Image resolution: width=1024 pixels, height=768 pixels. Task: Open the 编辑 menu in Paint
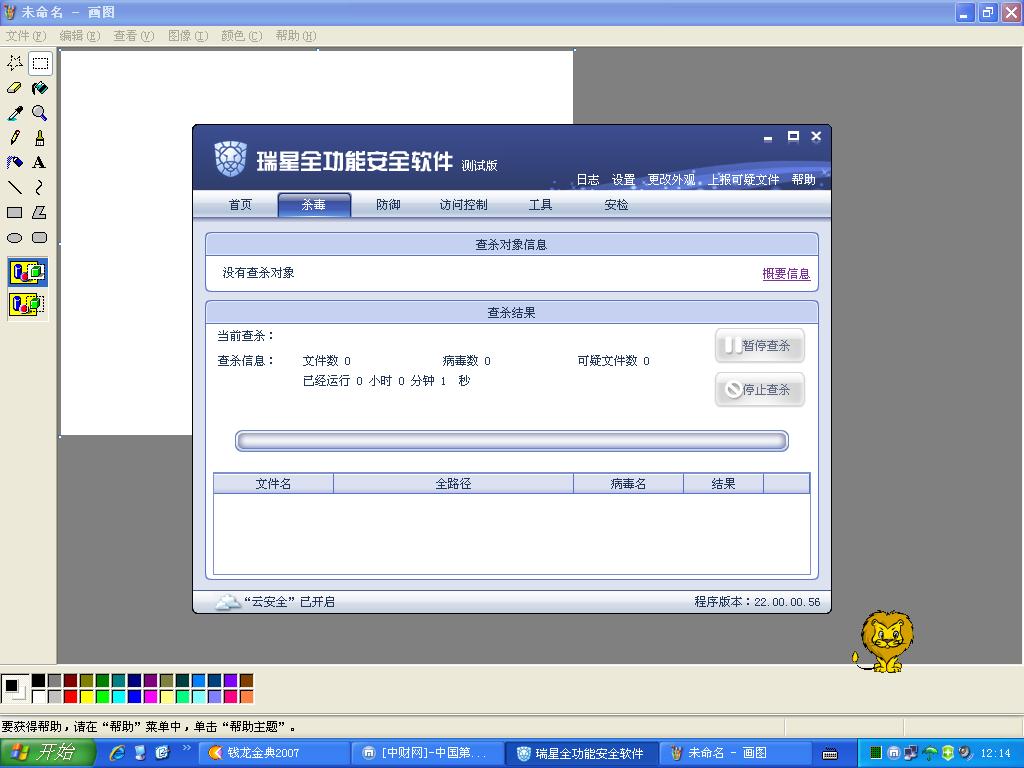pyautogui.click(x=80, y=36)
